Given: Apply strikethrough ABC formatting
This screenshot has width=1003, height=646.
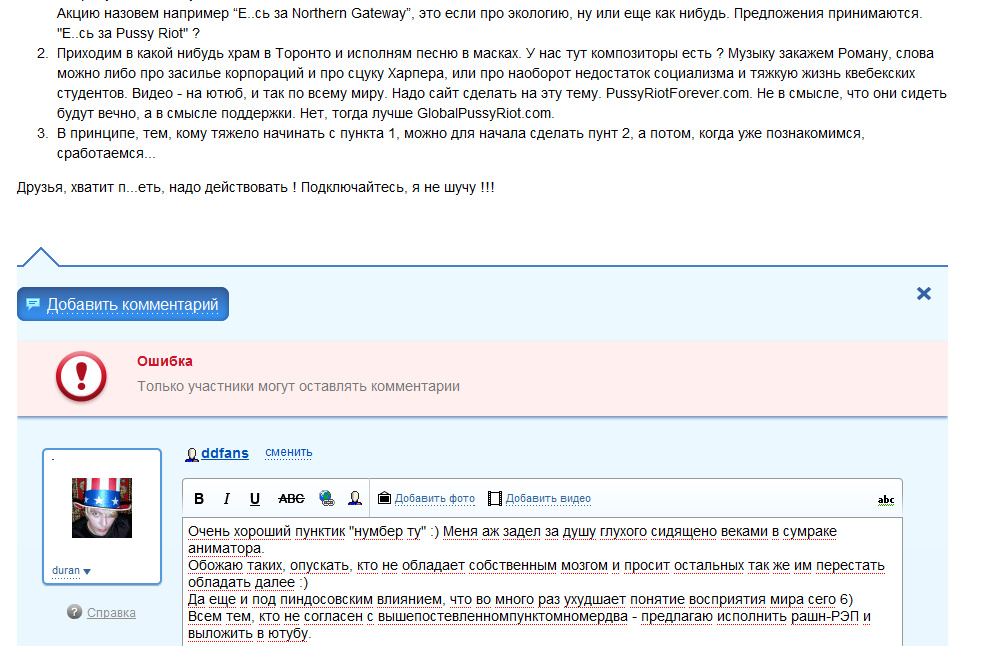Looking at the screenshot, I should point(291,499).
